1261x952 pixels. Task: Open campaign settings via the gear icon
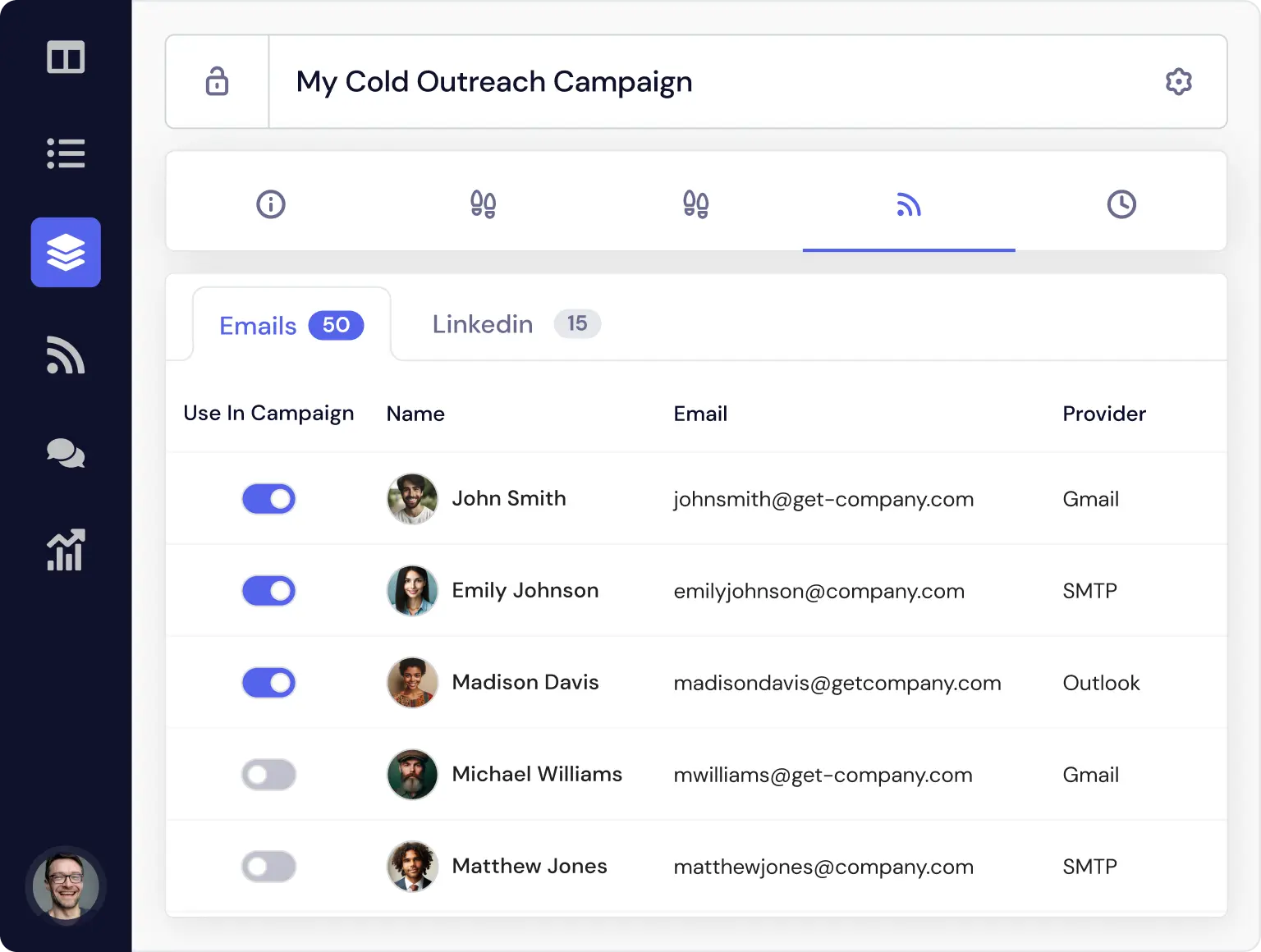pyautogui.click(x=1179, y=81)
